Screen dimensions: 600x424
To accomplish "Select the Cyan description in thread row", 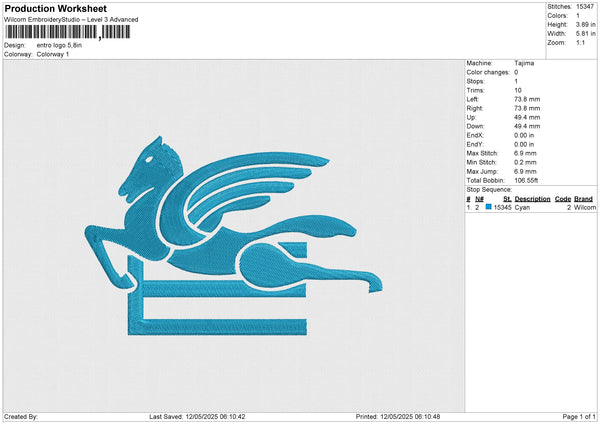I will point(523,207).
